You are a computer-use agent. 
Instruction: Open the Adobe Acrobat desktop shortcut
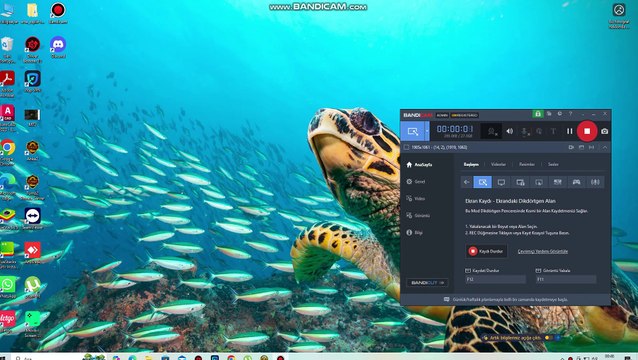7,83
